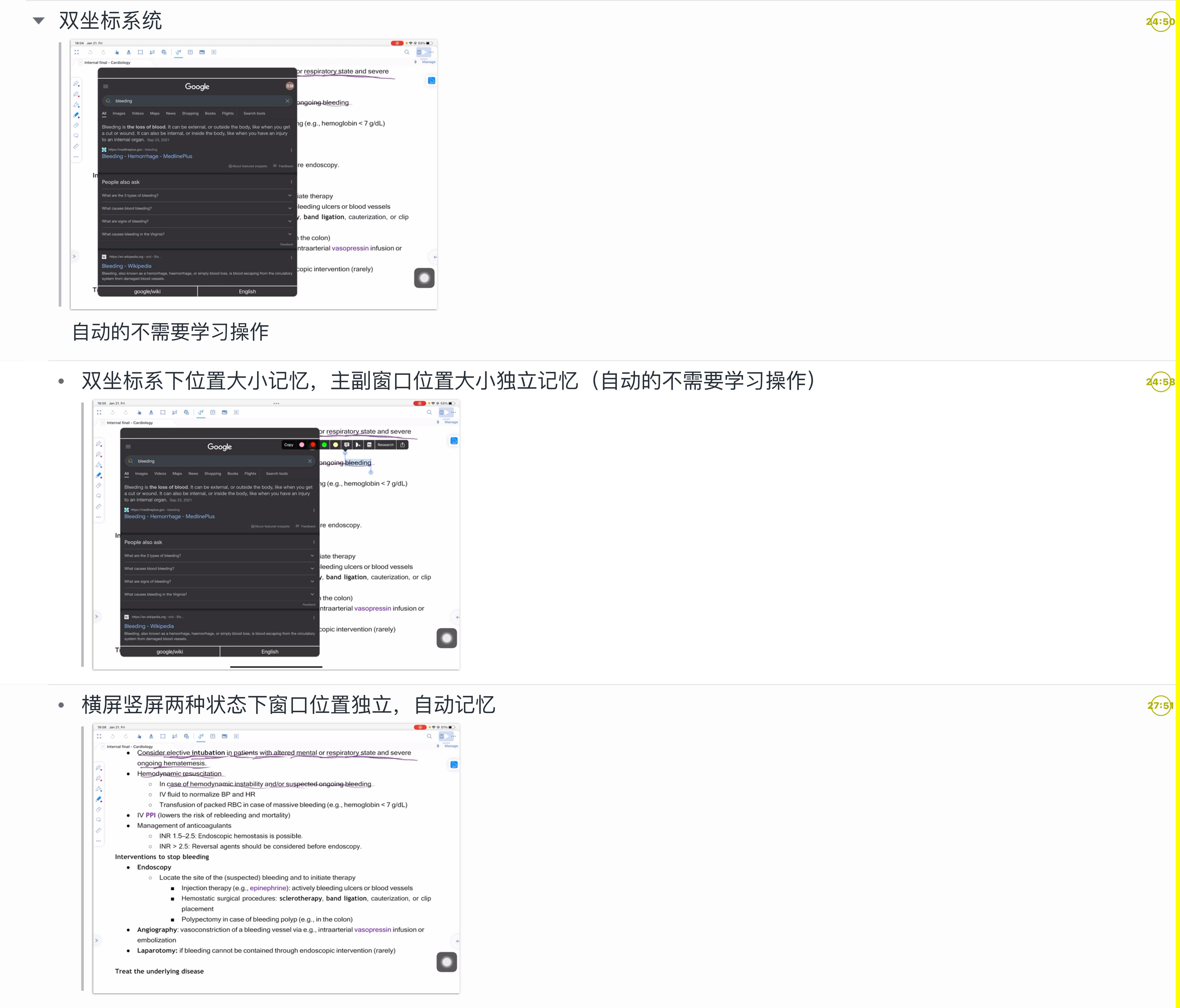Open the Maps tab in 18:05 screenshot Google panel
The height and width of the screenshot is (1008, 1180).
point(177,474)
